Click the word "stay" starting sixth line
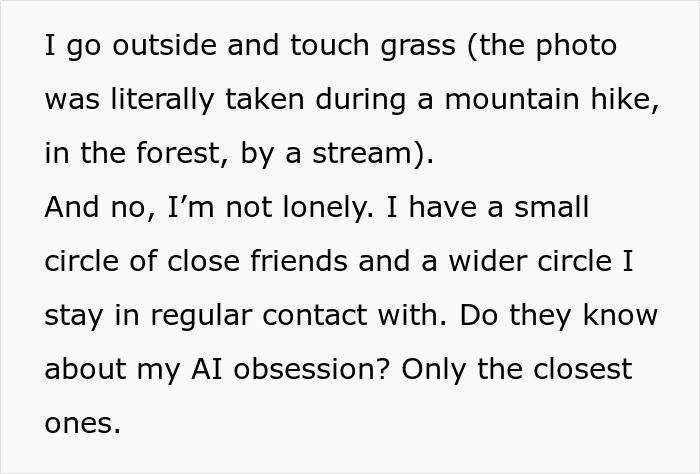The width and height of the screenshot is (700, 474). tap(74, 316)
